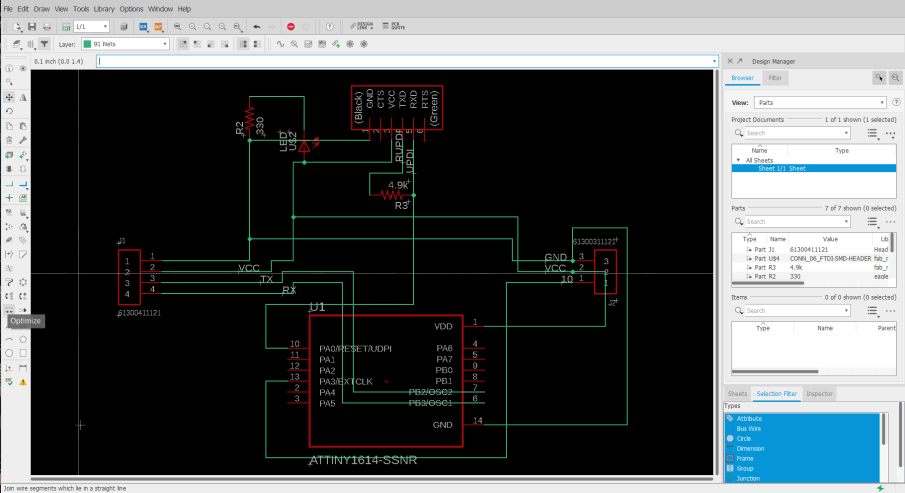The width and height of the screenshot is (905, 493).
Task: Open the View dropdown set to Parts
Action: (x=821, y=102)
